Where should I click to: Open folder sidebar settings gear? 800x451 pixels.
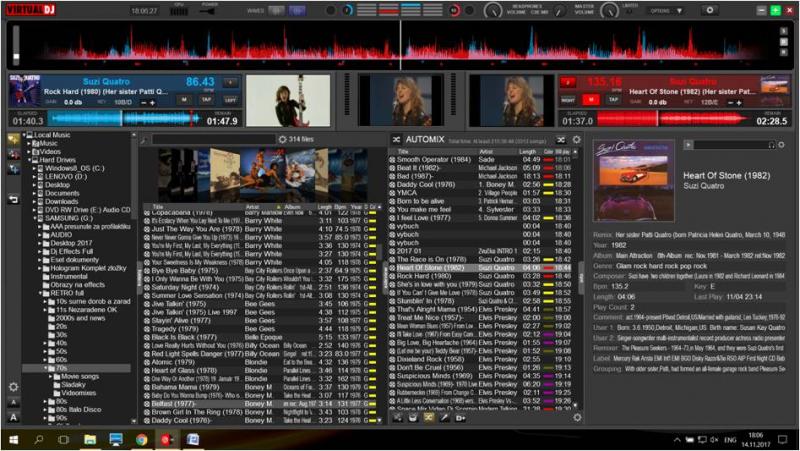tap(13, 387)
